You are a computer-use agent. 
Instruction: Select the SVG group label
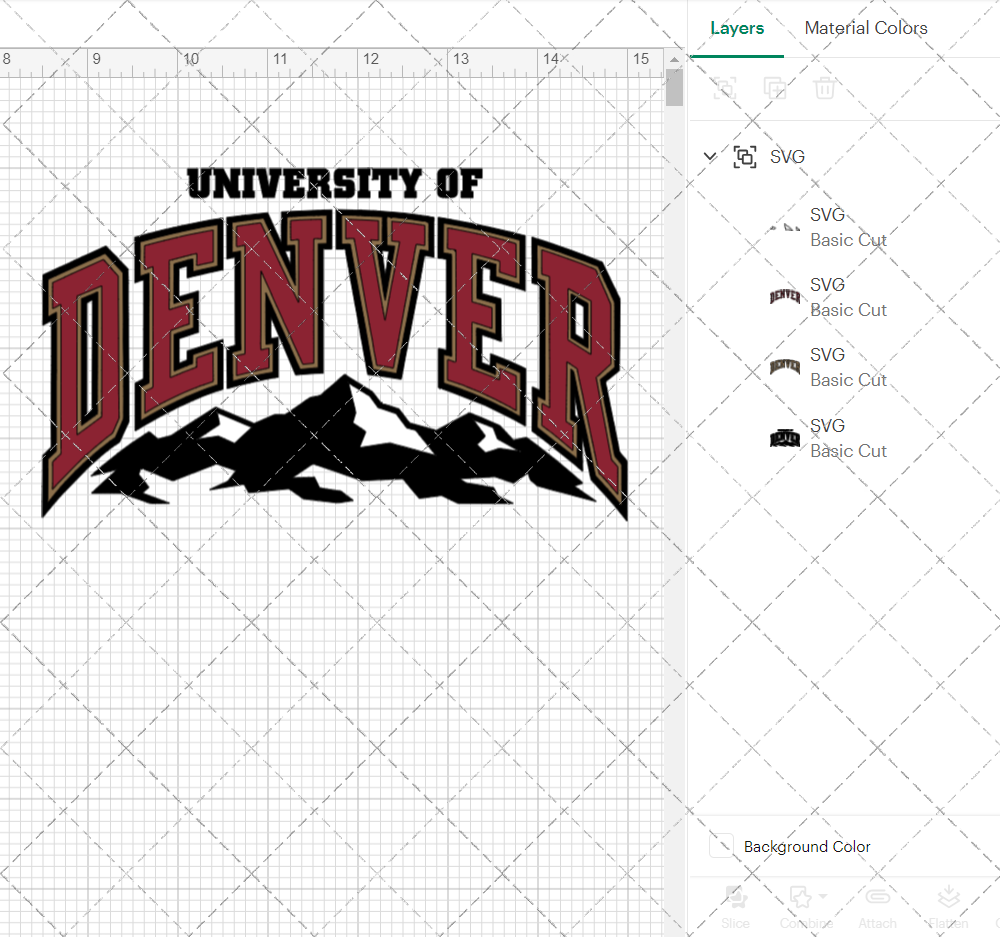click(787, 156)
